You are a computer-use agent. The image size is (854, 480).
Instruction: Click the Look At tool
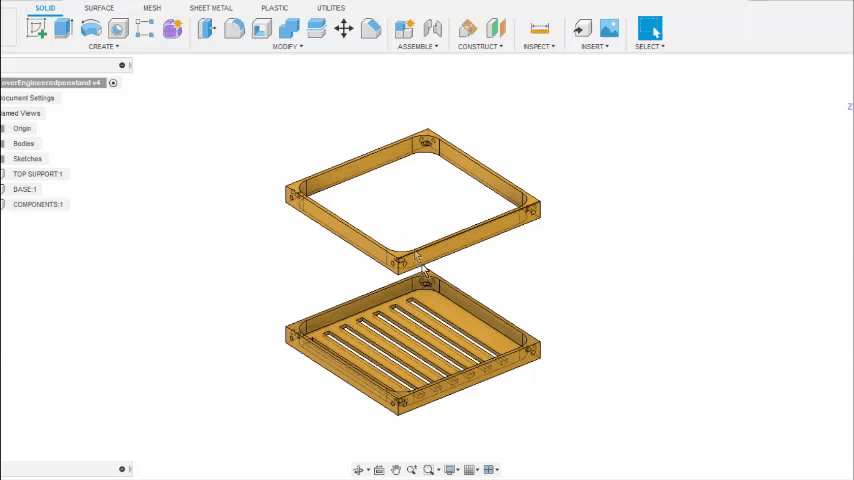point(379,470)
